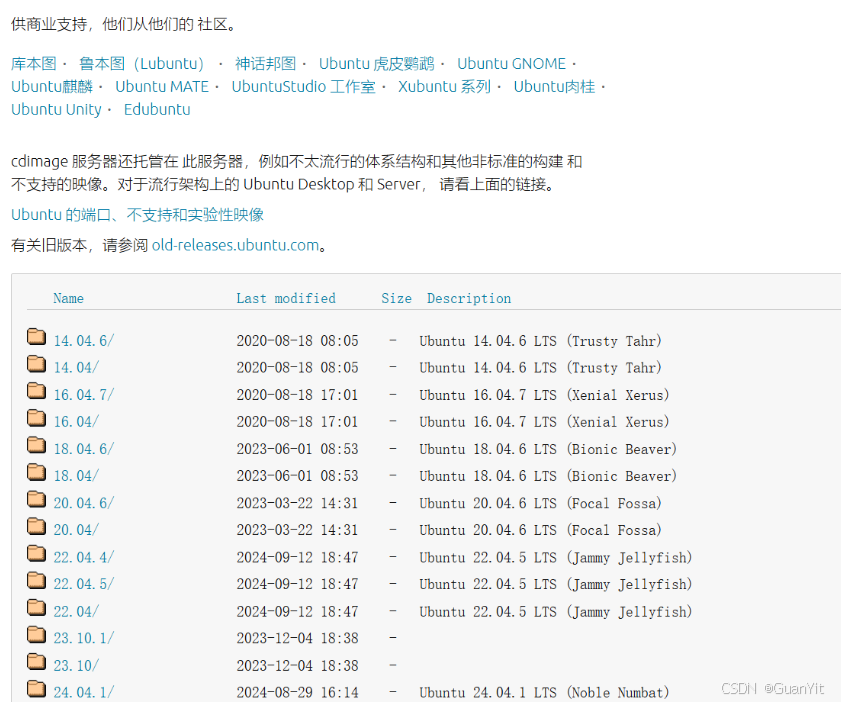
Task: Open the 24.04.1/ directory link
Action: [84, 693]
